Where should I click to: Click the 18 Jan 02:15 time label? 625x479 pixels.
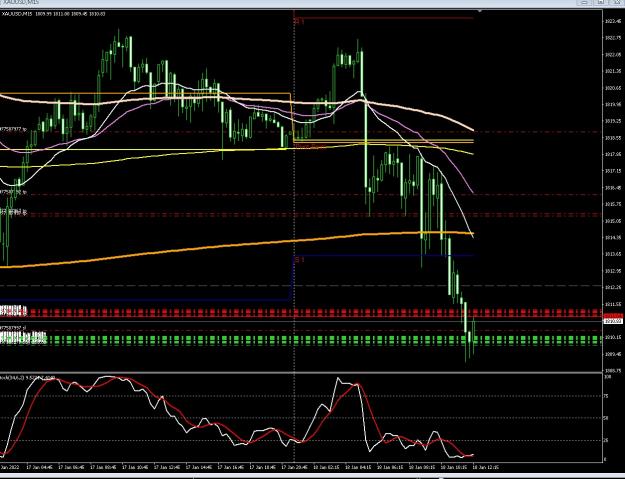coord(326,467)
